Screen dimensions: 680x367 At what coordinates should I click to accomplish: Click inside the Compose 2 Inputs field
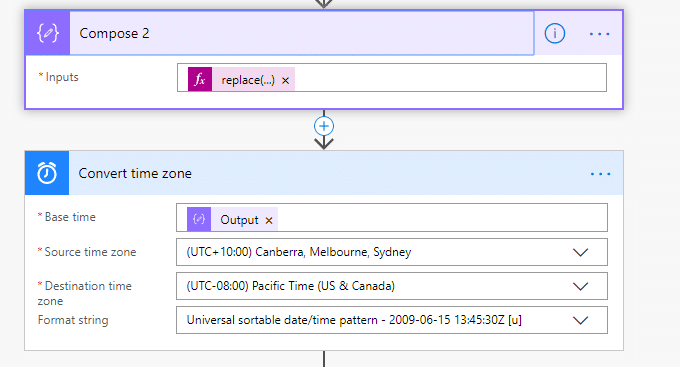[x=450, y=78]
